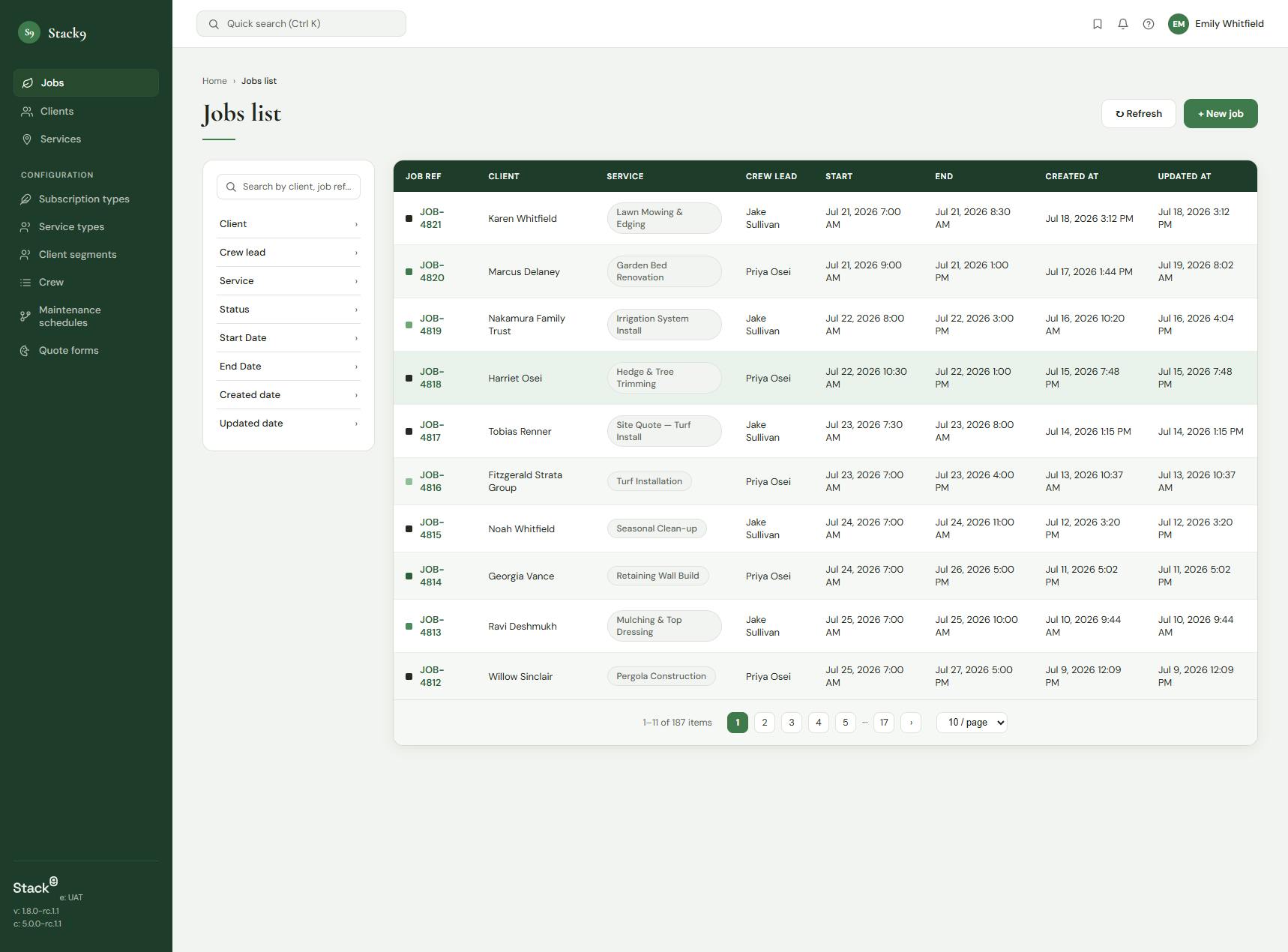
Task: Go to next page arrow
Action: 911,723
